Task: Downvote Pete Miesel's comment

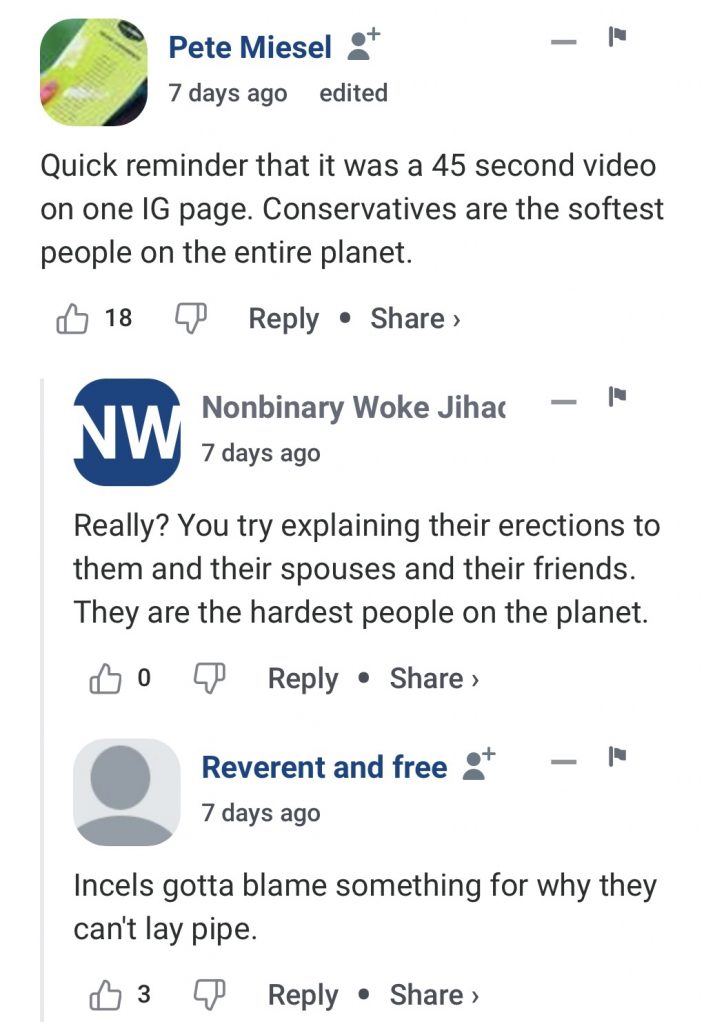Action: [x=190, y=319]
